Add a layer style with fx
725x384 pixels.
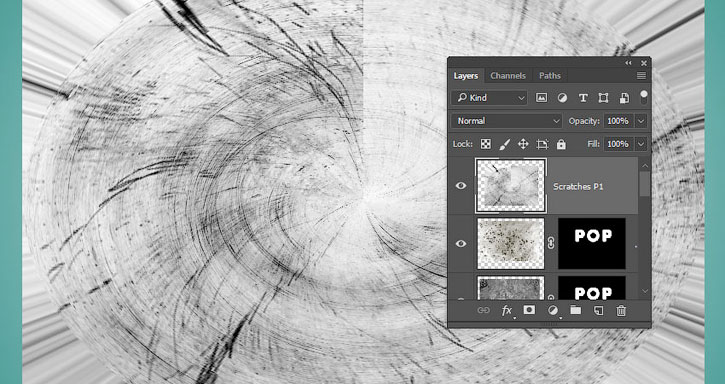[x=507, y=310]
